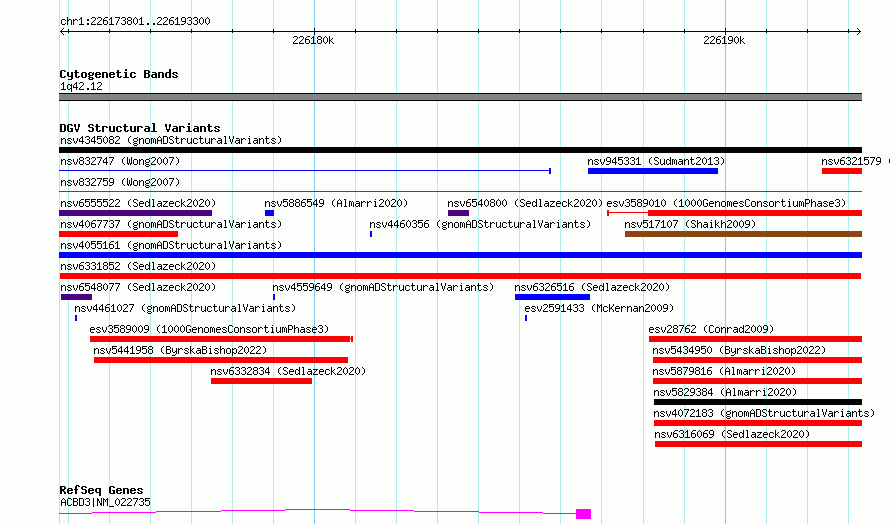Screen dimensions: 890x524
Task: Open nsv5879816 (Almarri2020) label
Action: pos(724,371)
